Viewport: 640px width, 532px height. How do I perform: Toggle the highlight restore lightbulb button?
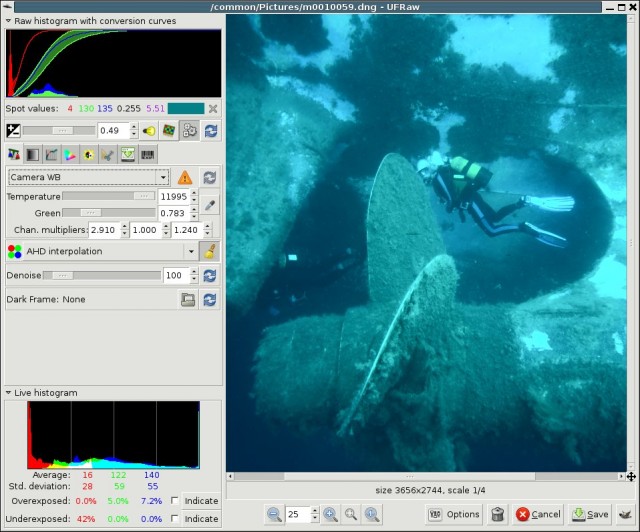(148, 131)
